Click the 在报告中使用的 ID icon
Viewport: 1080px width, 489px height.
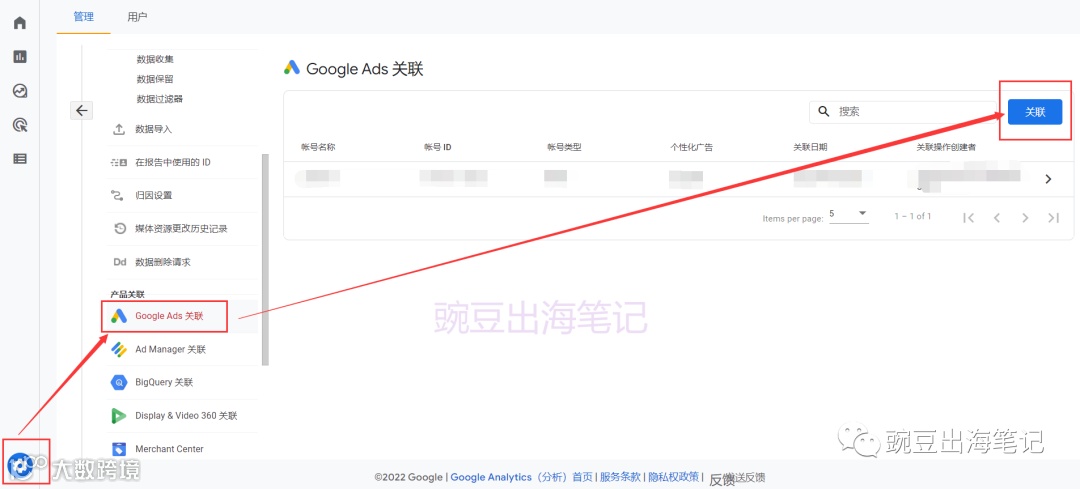118,163
